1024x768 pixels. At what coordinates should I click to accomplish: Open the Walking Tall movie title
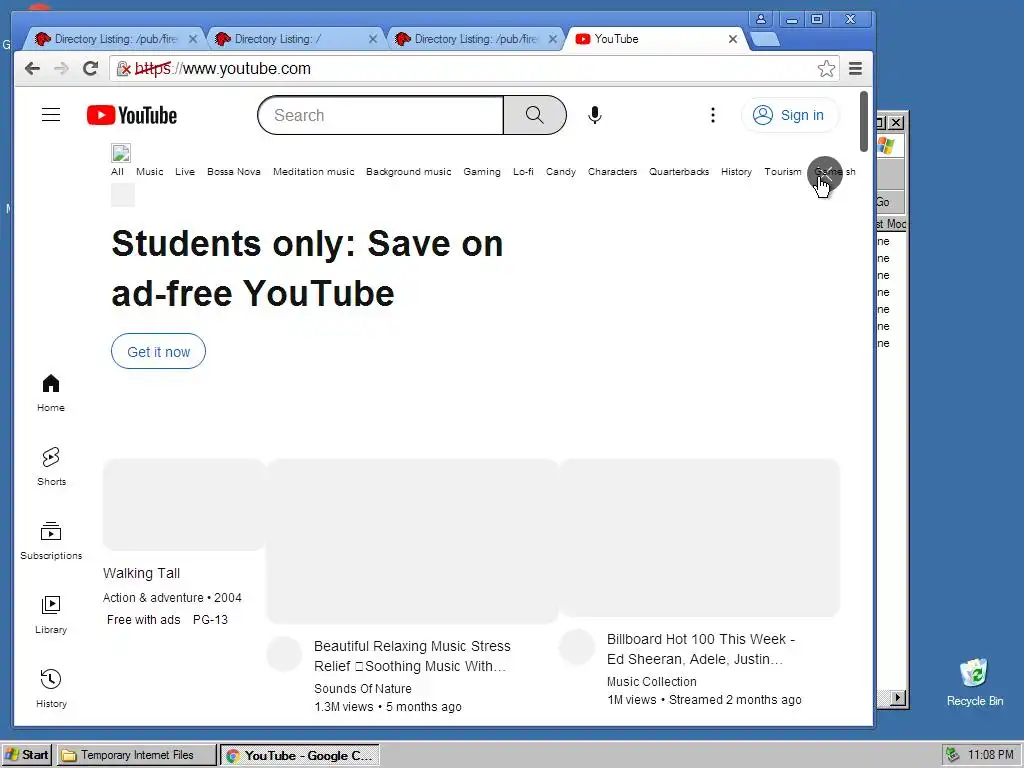point(142,573)
